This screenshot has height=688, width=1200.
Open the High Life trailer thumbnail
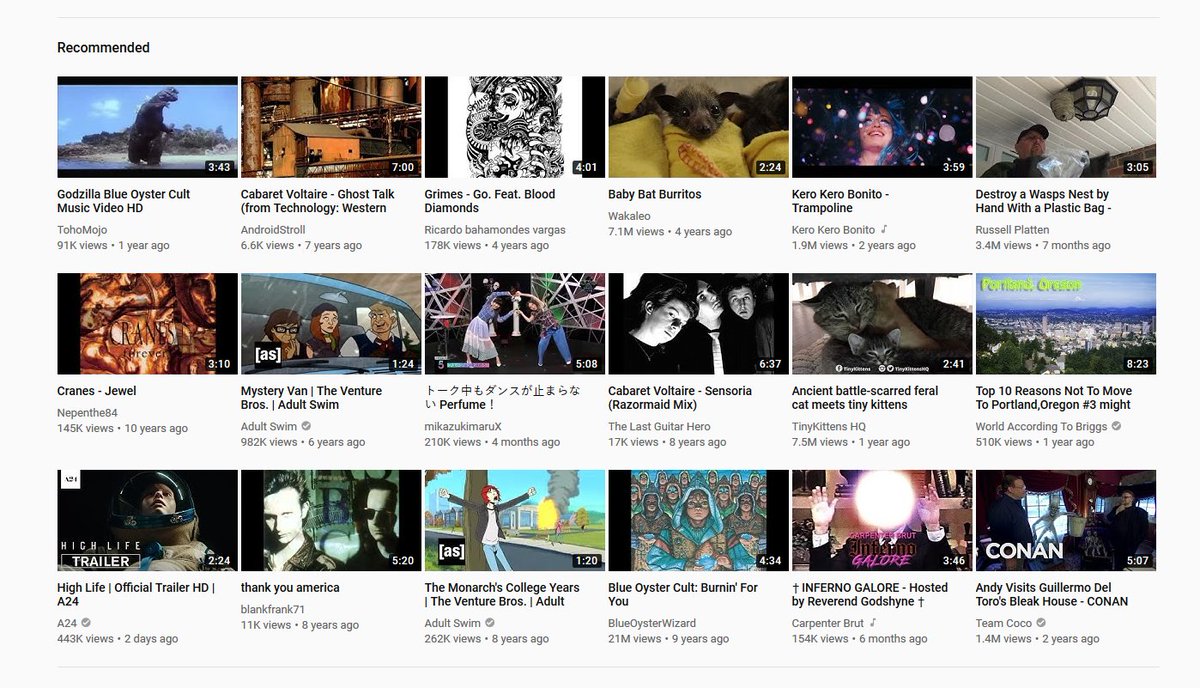click(x=147, y=521)
